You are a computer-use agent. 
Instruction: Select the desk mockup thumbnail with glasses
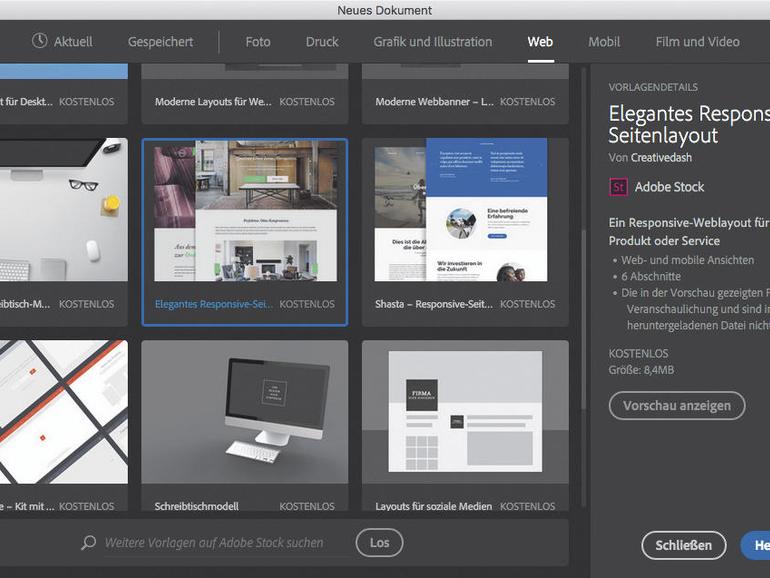(64, 210)
